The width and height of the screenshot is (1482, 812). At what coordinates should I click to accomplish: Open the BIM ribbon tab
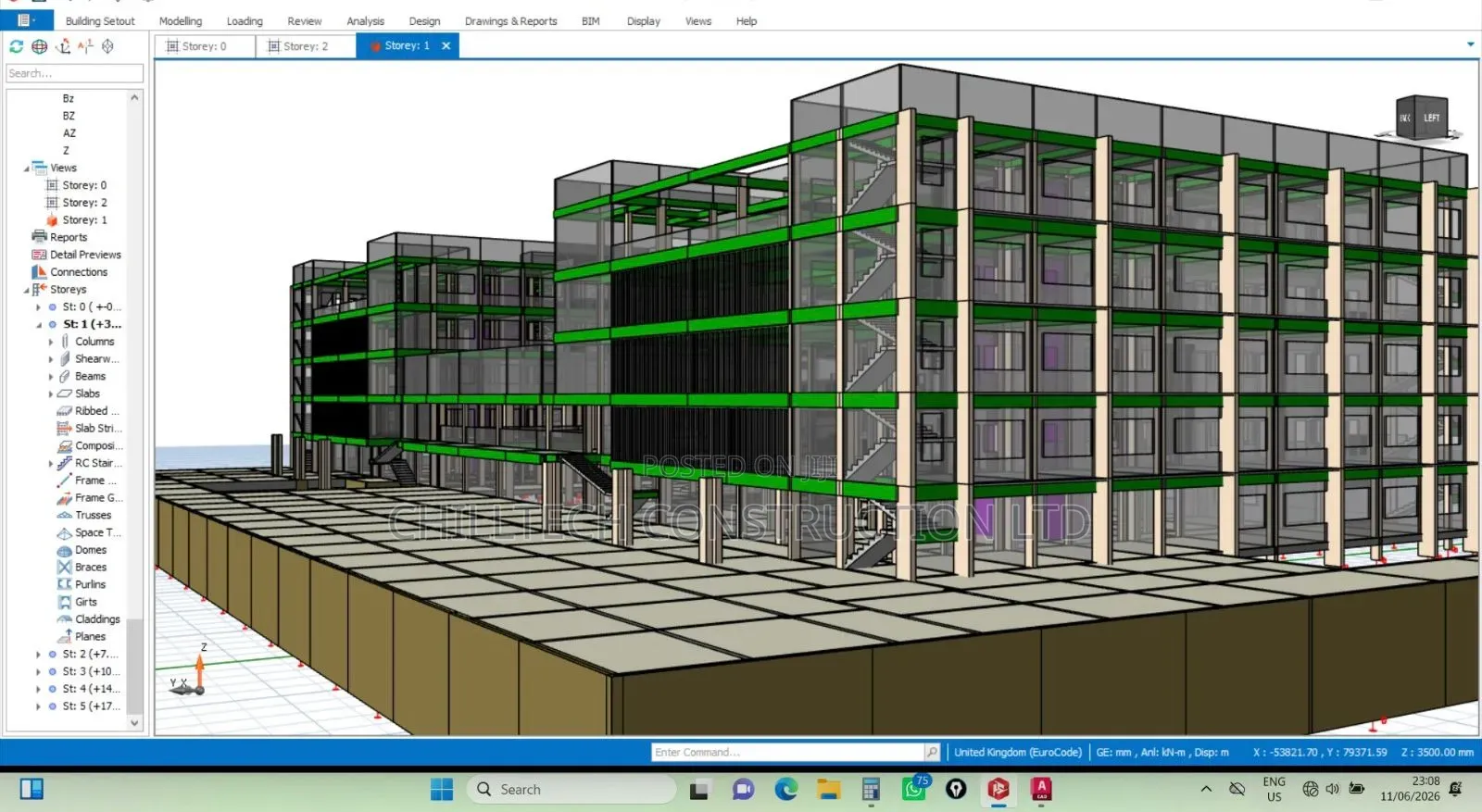point(591,21)
